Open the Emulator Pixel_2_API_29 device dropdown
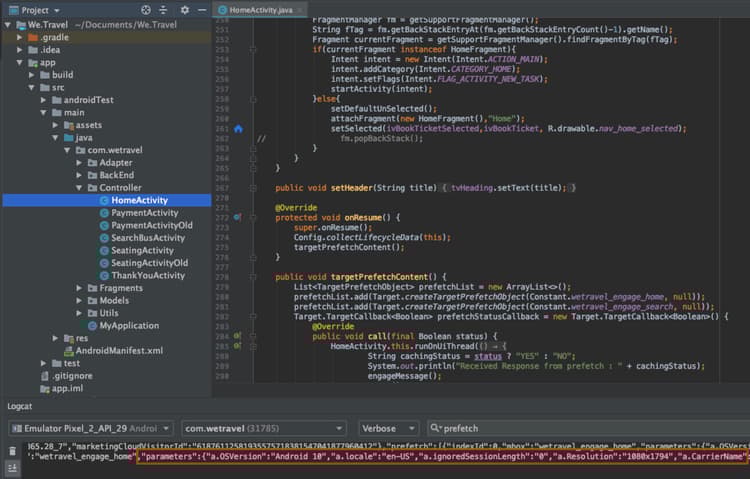 pyautogui.click(x=88, y=428)
